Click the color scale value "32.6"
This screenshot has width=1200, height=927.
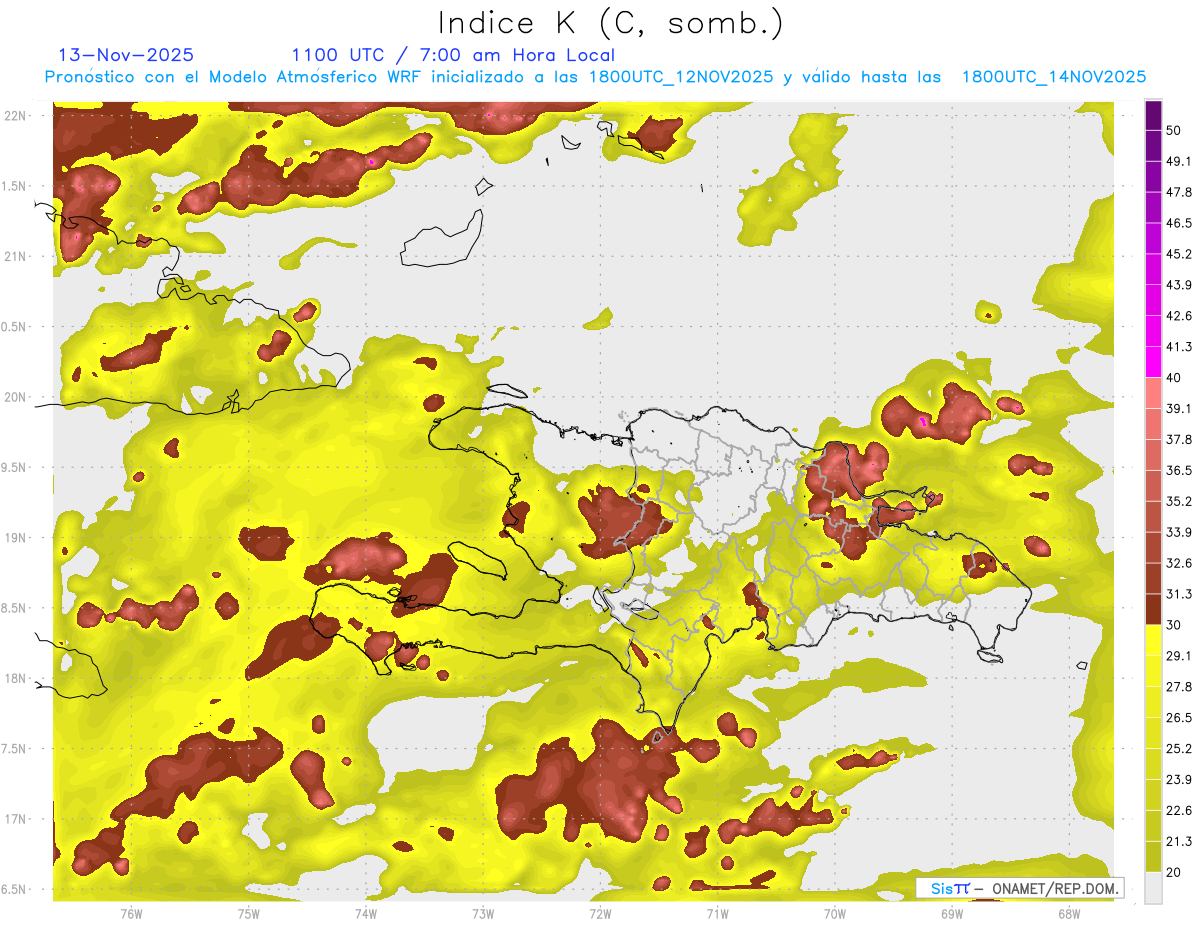tap(1178, 563)
